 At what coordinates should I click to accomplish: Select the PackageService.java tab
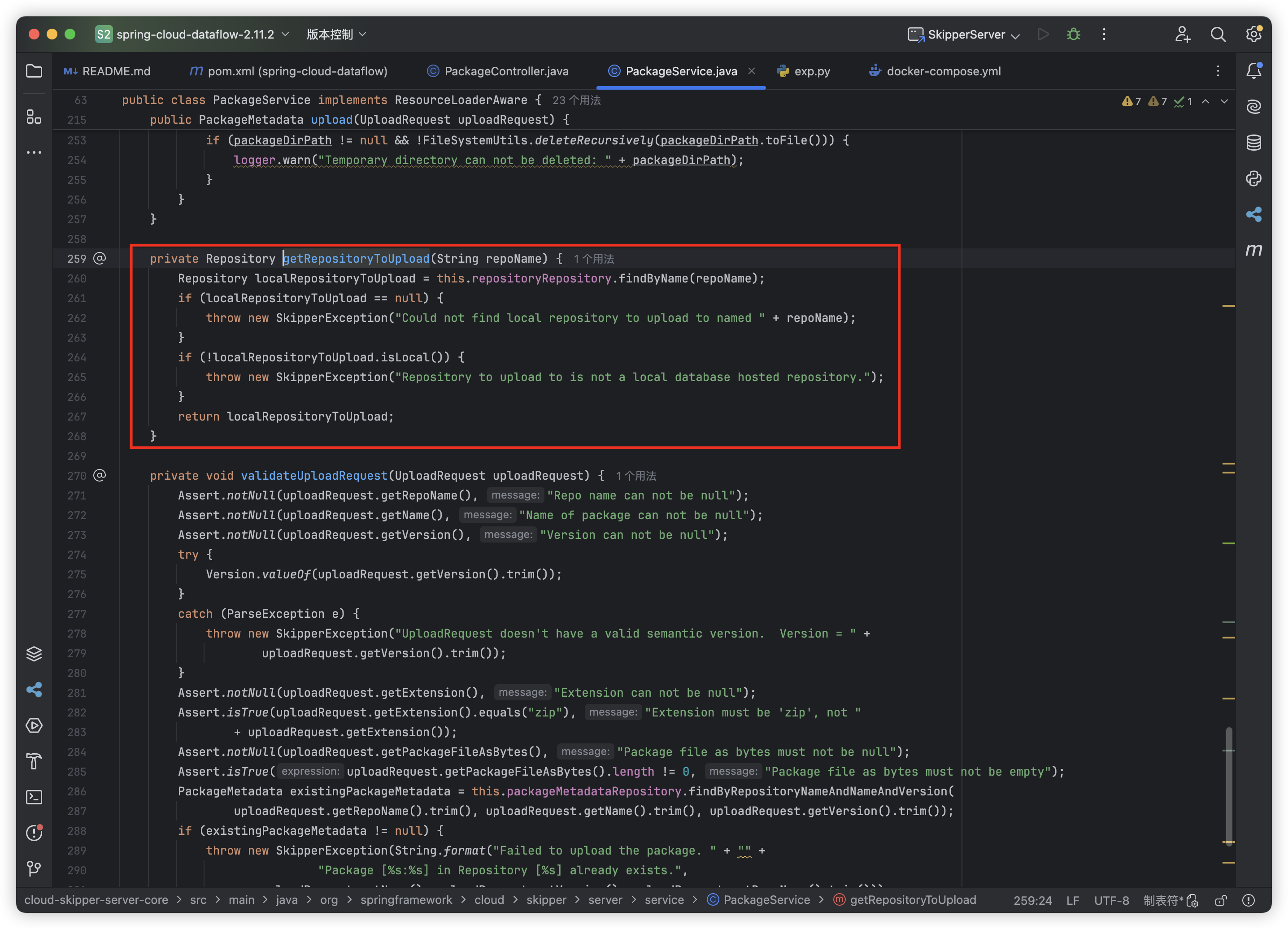(x=681, y=71)
